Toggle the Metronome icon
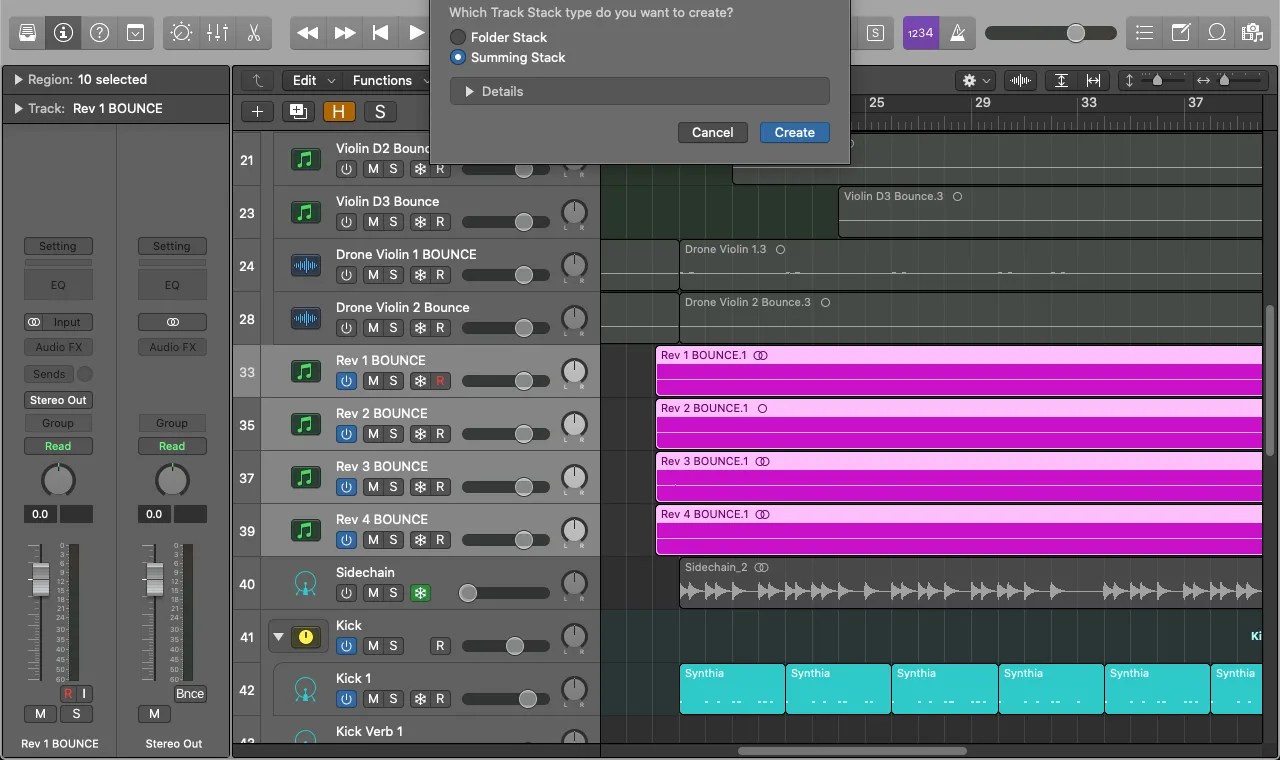The image size is (1280, 760). tap(957, 33)
